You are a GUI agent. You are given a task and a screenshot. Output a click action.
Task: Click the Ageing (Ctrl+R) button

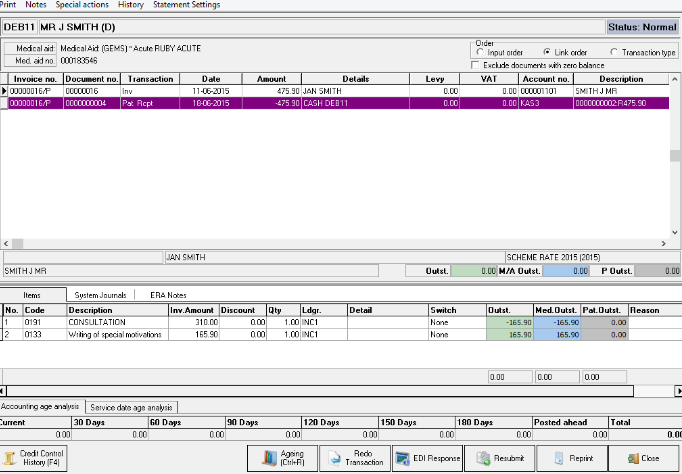click(x=284, y=458)
